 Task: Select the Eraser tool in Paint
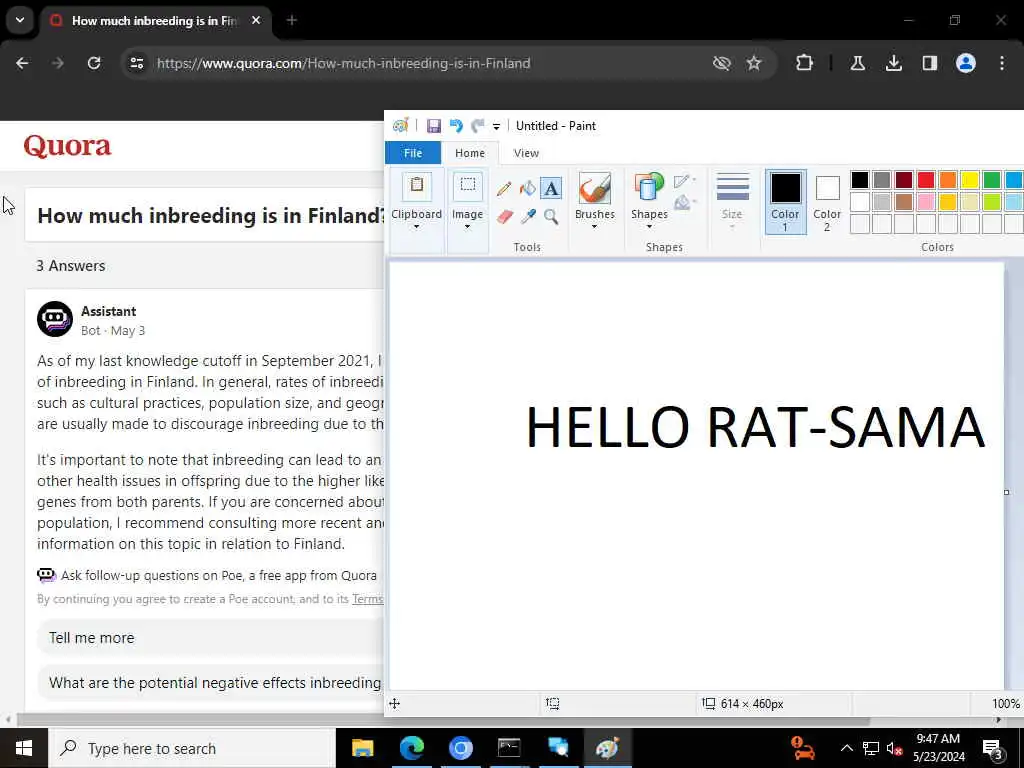[504, 216]
